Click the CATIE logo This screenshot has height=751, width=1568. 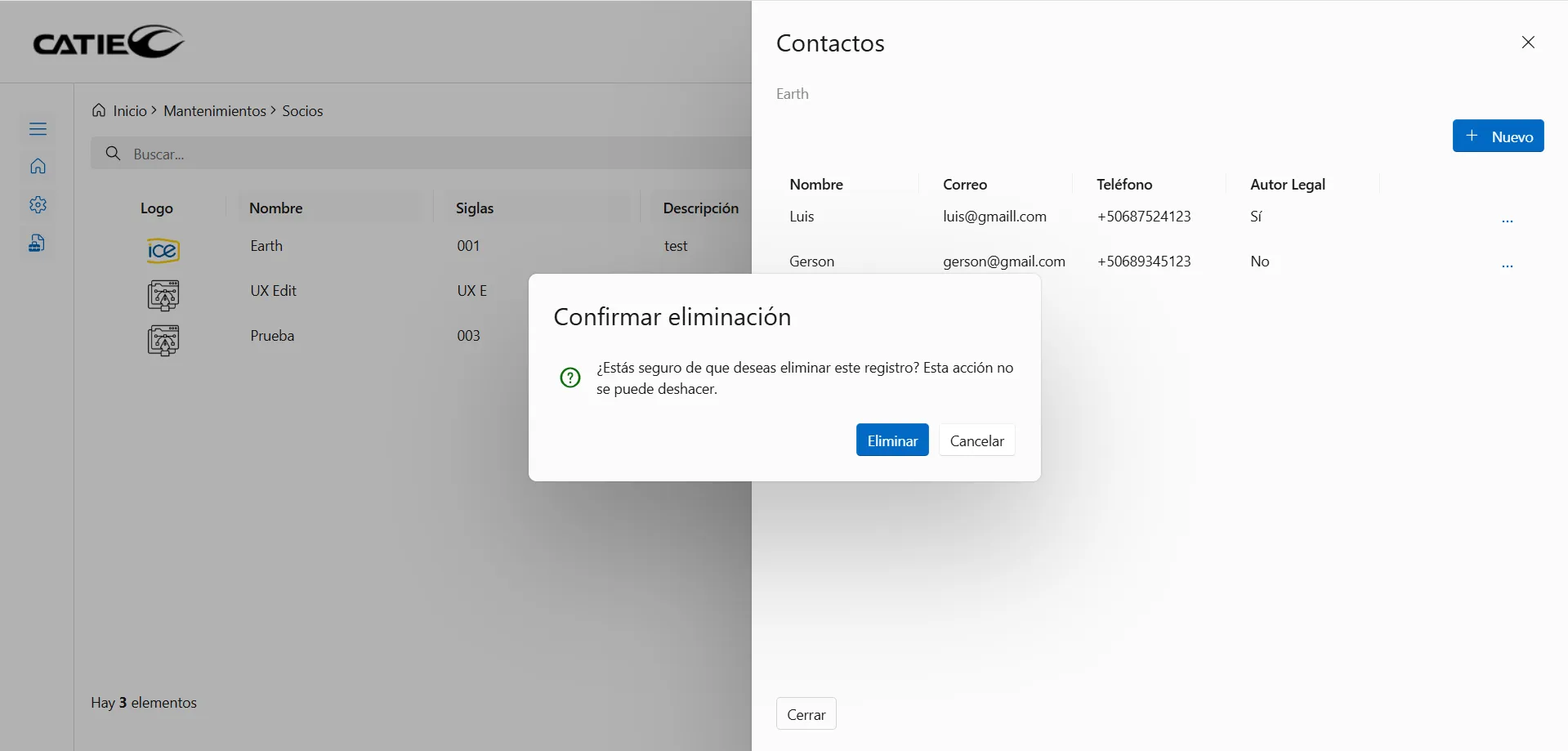(x=109, y=42)
